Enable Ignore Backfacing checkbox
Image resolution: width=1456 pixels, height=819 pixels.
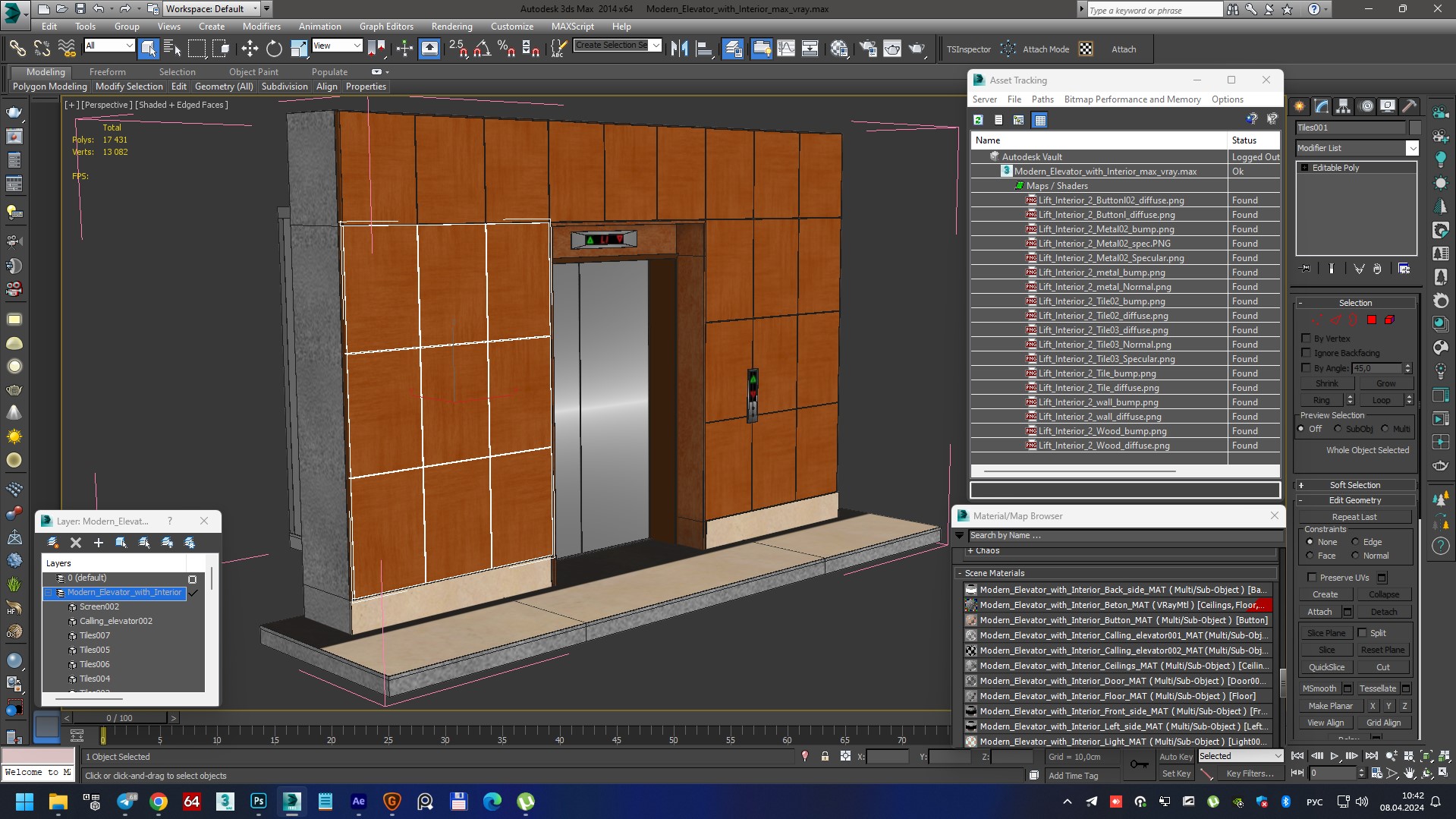(1306, 353)
